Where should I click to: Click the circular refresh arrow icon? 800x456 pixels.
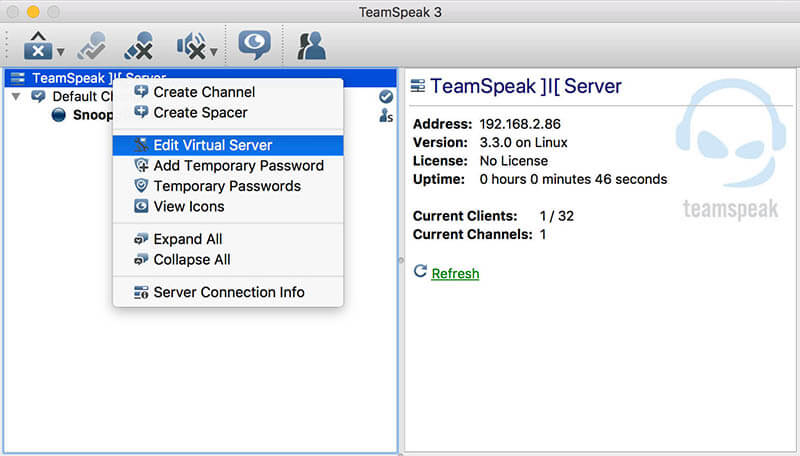[x=420, y=271]
